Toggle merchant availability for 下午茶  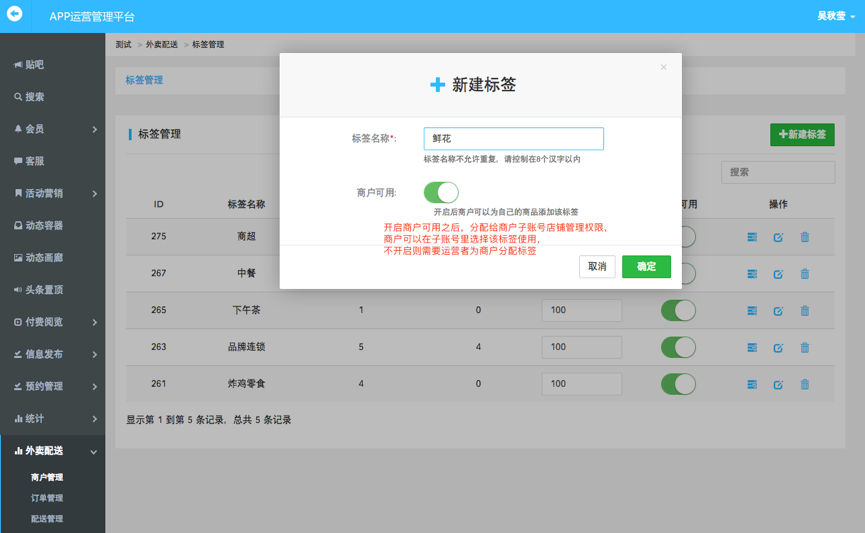pyautogui.click(x=678, y=310)
